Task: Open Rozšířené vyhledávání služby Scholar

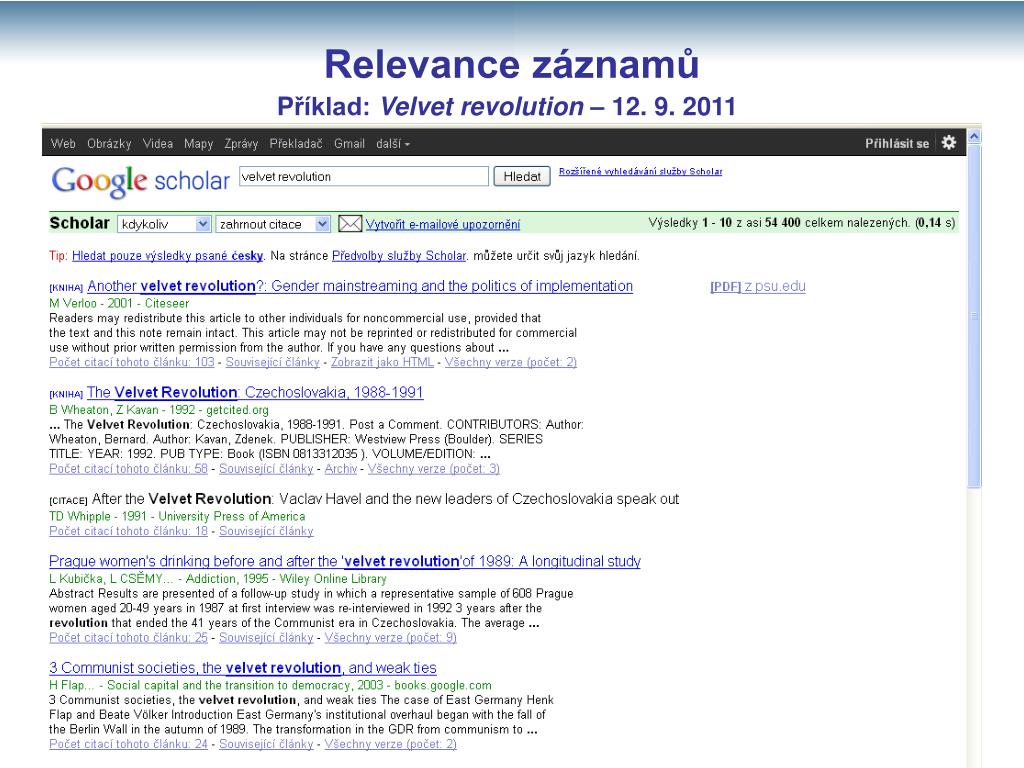Action: 641,171
